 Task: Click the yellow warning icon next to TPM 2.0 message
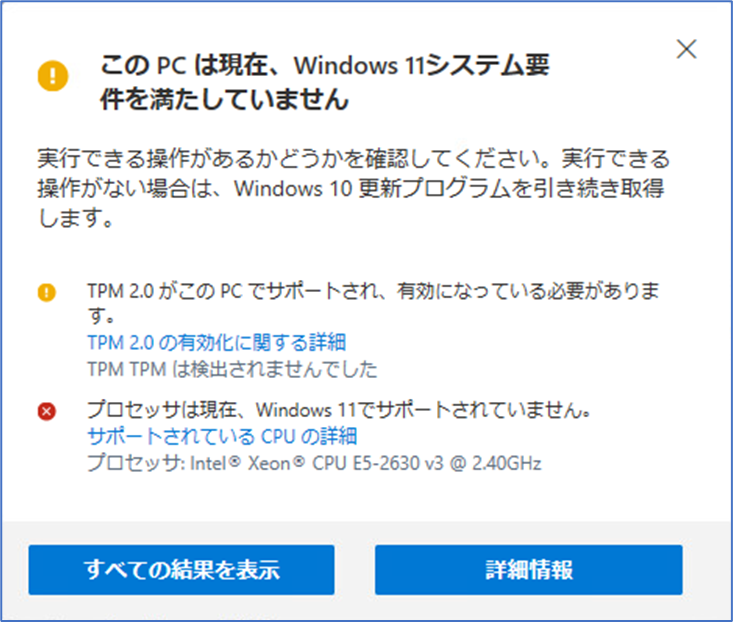click(46, 293)
